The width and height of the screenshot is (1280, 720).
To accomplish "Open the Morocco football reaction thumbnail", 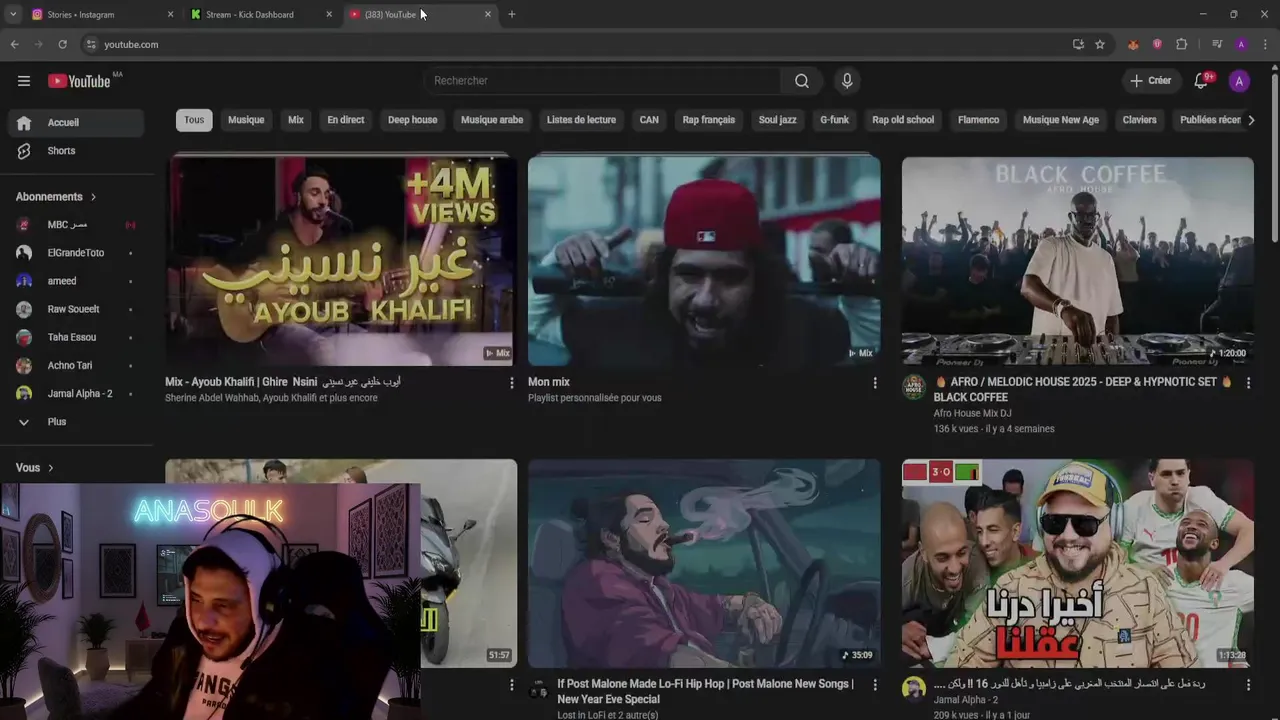I will tap(1078, 564).
